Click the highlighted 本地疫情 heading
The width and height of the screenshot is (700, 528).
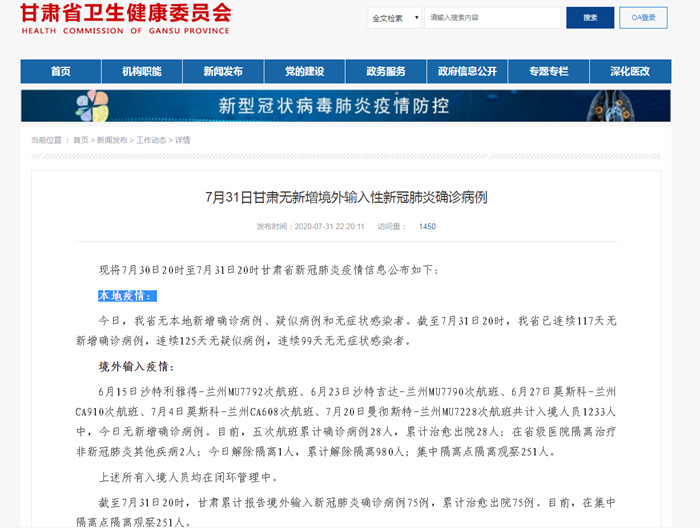127,296
